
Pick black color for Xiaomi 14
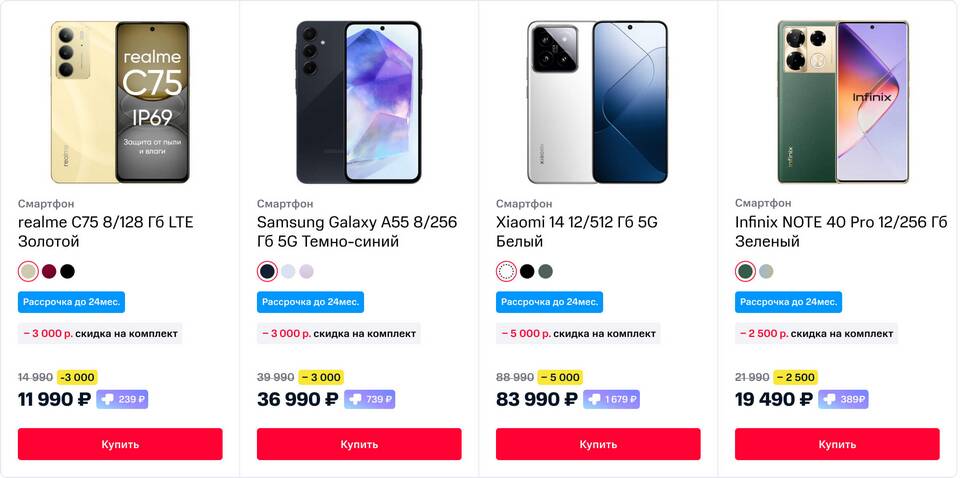tap(527, 271)
